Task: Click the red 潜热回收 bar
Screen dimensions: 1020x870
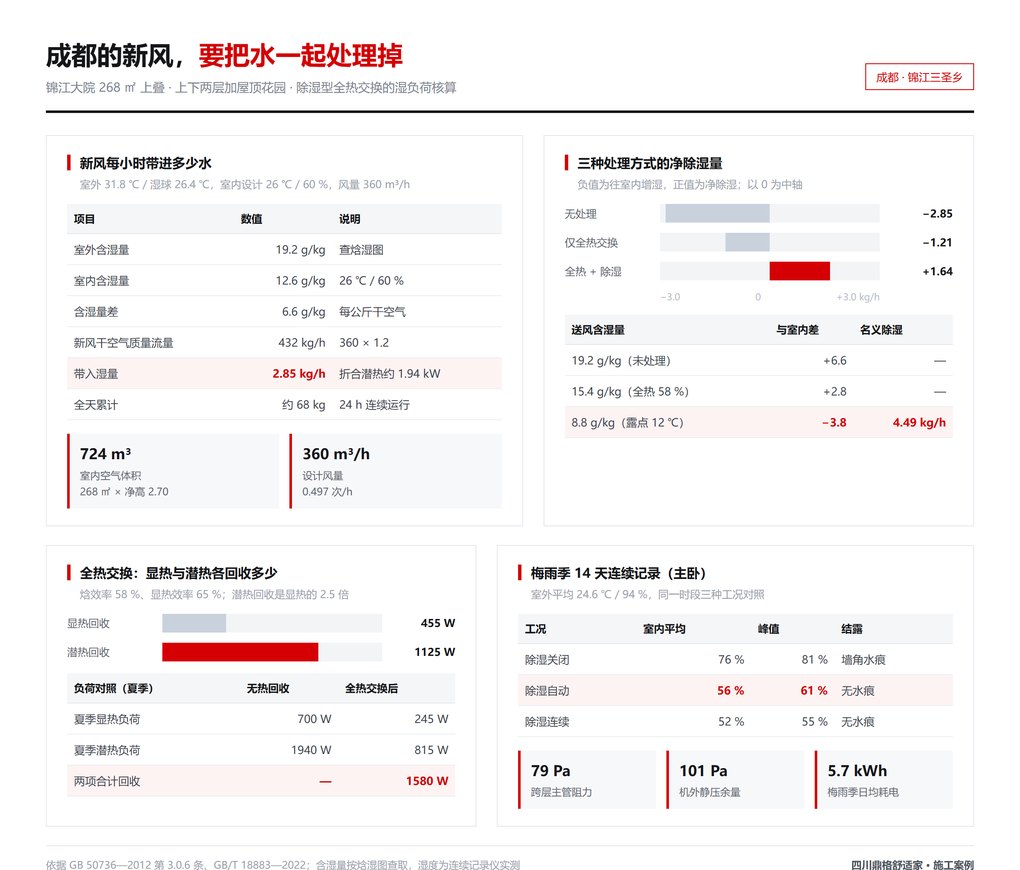Action: click(240, 651)
